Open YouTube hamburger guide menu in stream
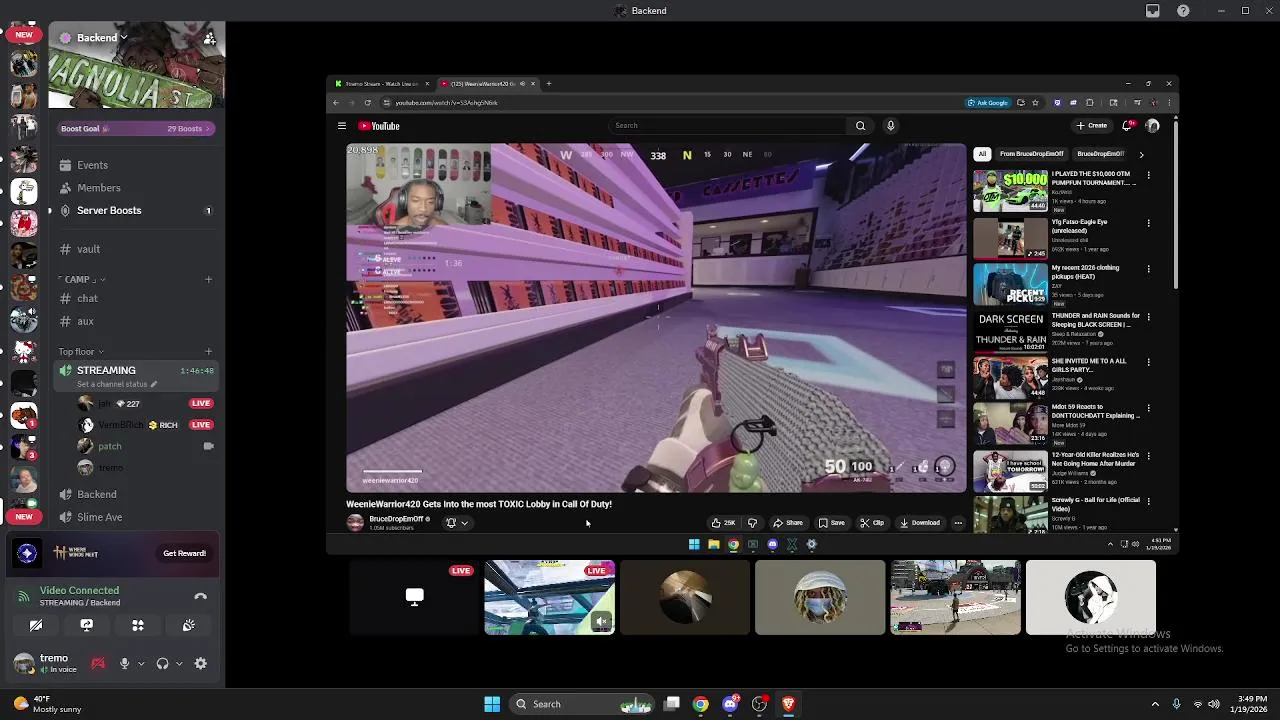This screenshot has width=1280, height=720. pyautogui.click(x=342, y=126)
